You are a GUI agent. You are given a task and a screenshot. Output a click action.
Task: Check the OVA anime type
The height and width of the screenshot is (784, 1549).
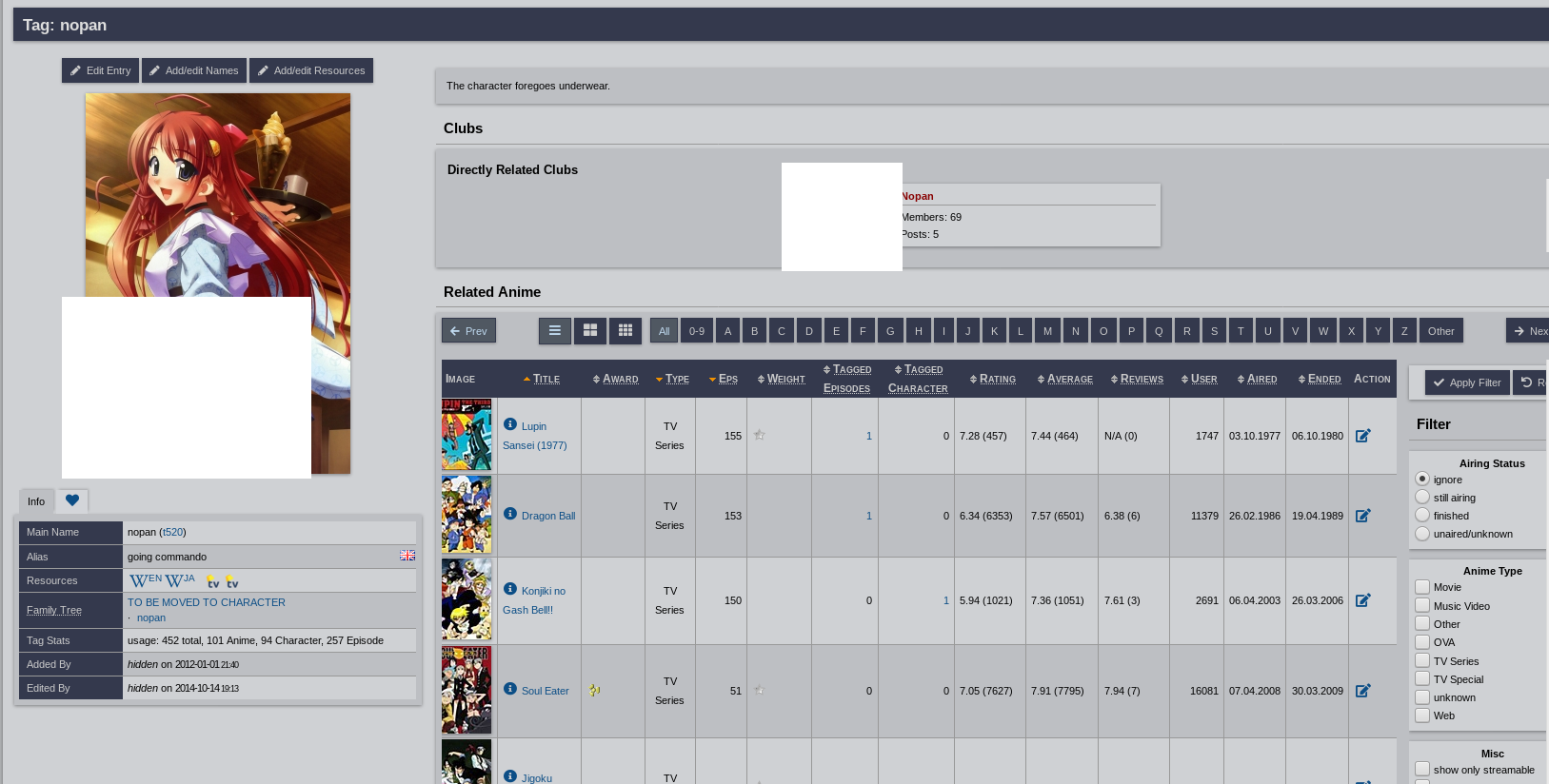1422,641
